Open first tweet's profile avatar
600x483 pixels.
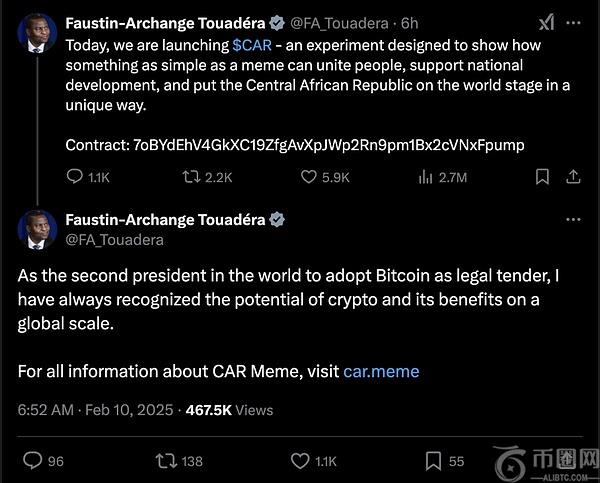pyautogui.click(x=37, y=35)
